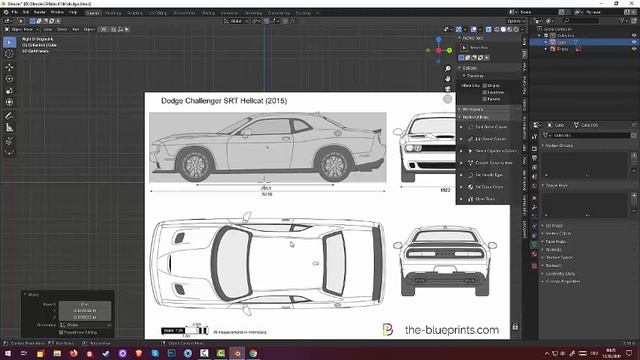Open the View Layer properties tab icon
The width and height of the screenshot is (640, 360).
point(534,167)
